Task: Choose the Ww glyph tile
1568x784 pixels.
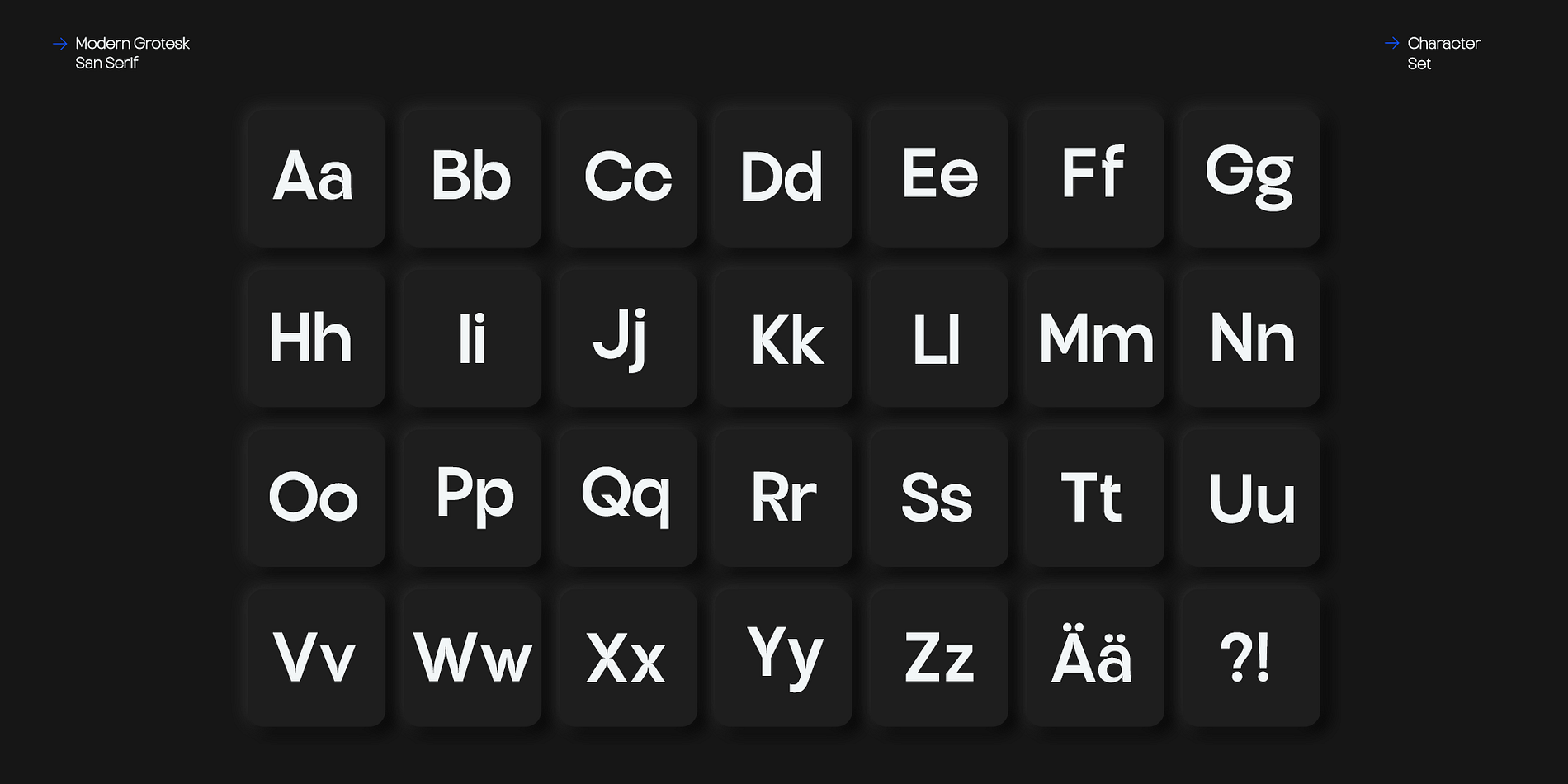Action: (472, 657)
